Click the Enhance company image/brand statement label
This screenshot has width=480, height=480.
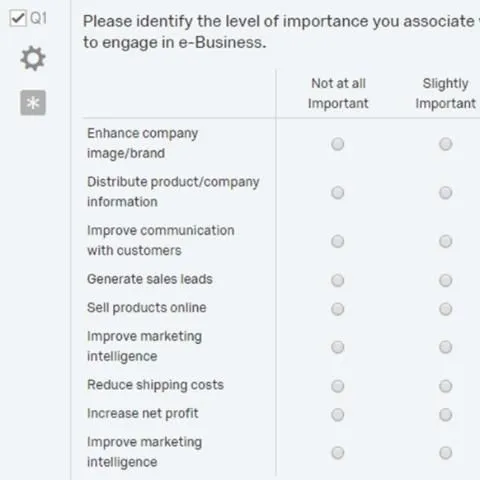143,143
